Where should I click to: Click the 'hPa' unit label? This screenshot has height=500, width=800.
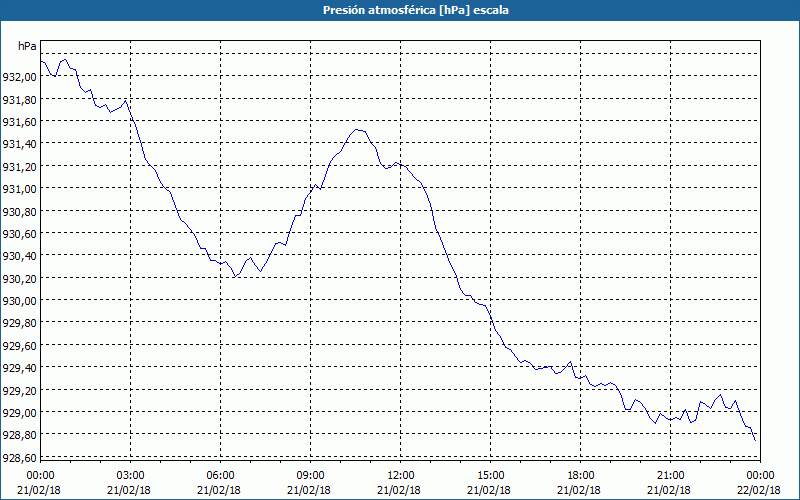pos(27,46)
